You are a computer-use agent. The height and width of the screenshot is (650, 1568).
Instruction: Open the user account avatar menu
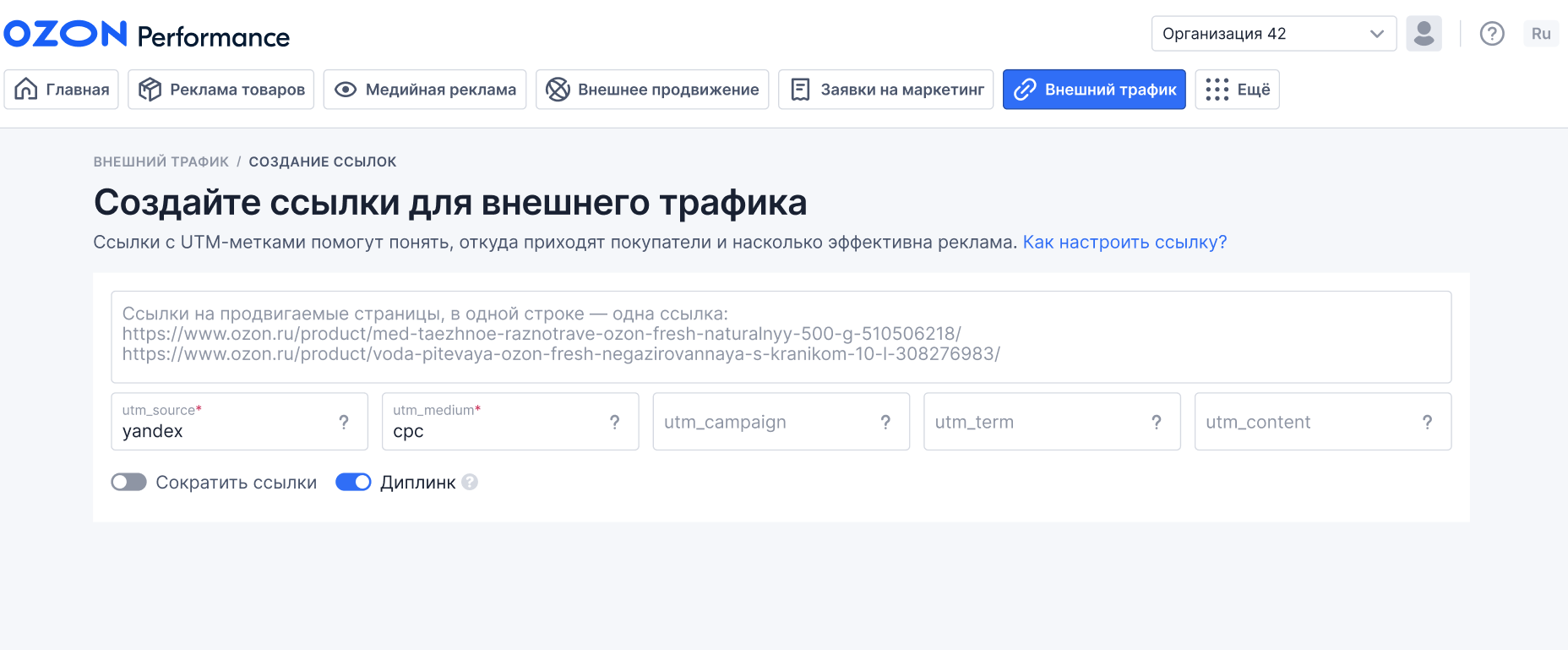[x=1424, y=34]
